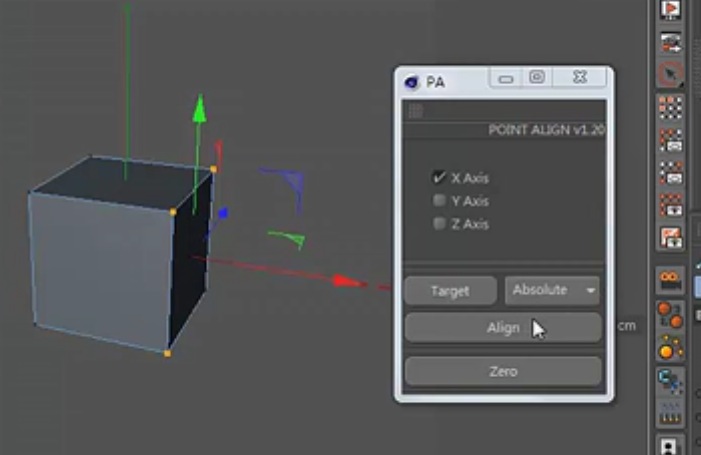This screenshot has height=455, width=701.
Task: Click the film strip with arrow icon
Action: 671,42
